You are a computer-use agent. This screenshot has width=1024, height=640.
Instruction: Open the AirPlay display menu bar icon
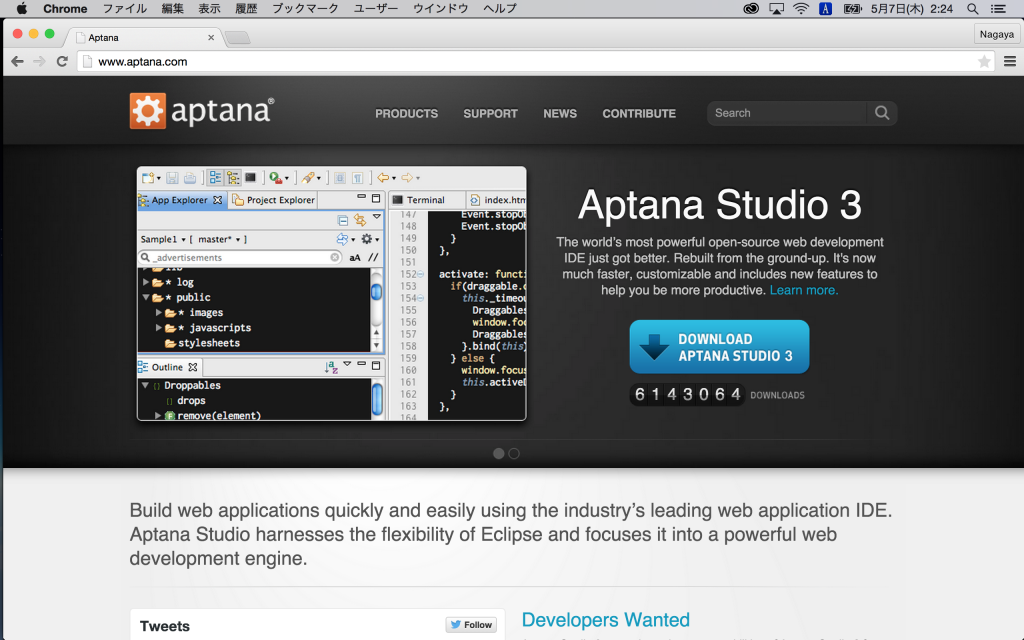click(x=776, y=8)
